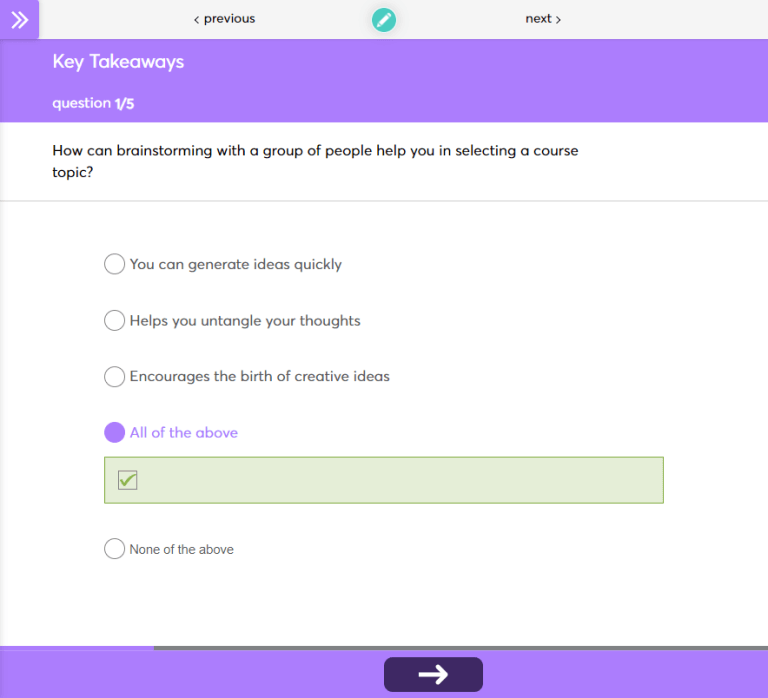Select "You can generate ideas quickly" option

(115, 264)
